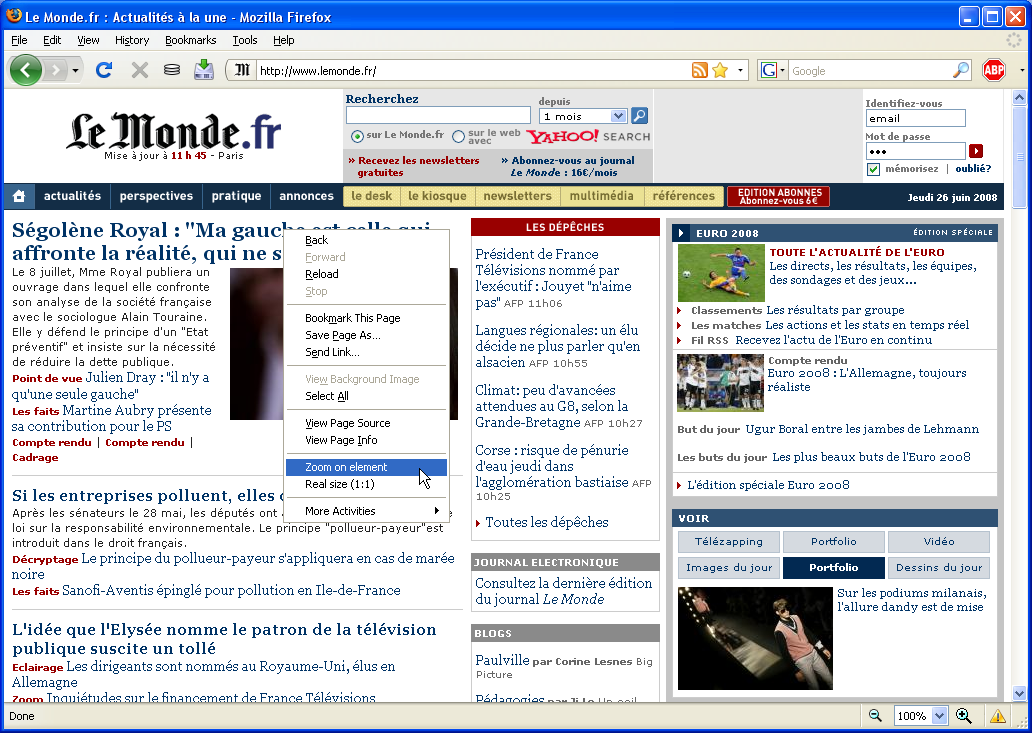The image size is (1032, 733).
Task: Click the Yahoo! Search logo
Action: click(589, 136)
